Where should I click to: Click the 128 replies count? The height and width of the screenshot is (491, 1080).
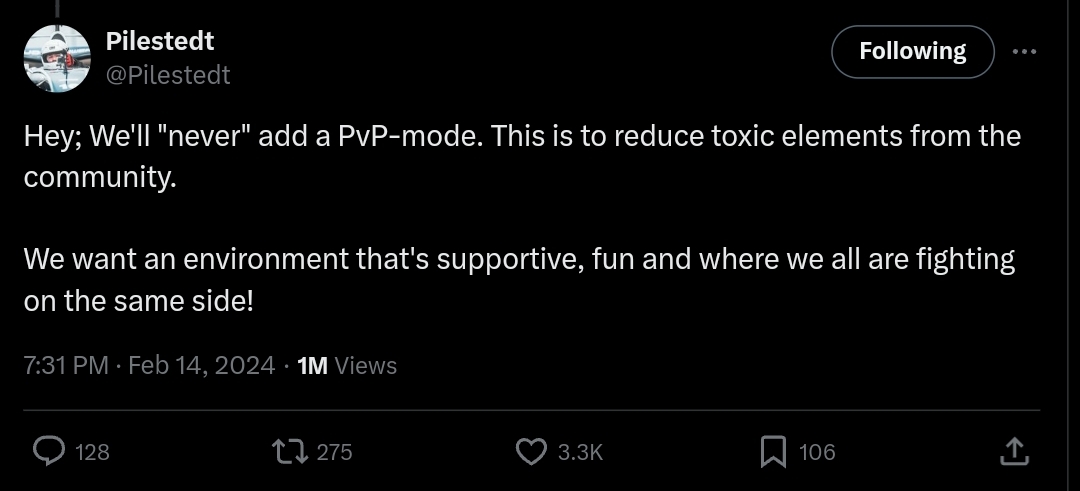pos(93,452)
